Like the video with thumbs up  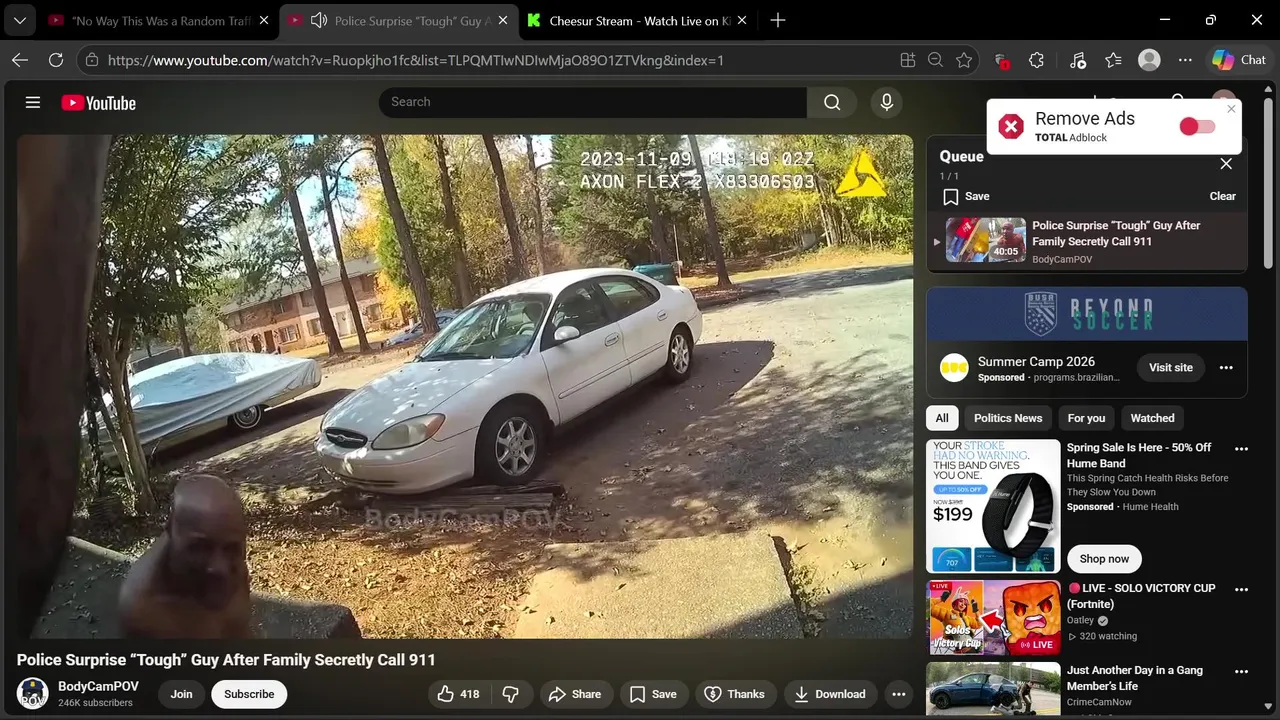point(458,694)
